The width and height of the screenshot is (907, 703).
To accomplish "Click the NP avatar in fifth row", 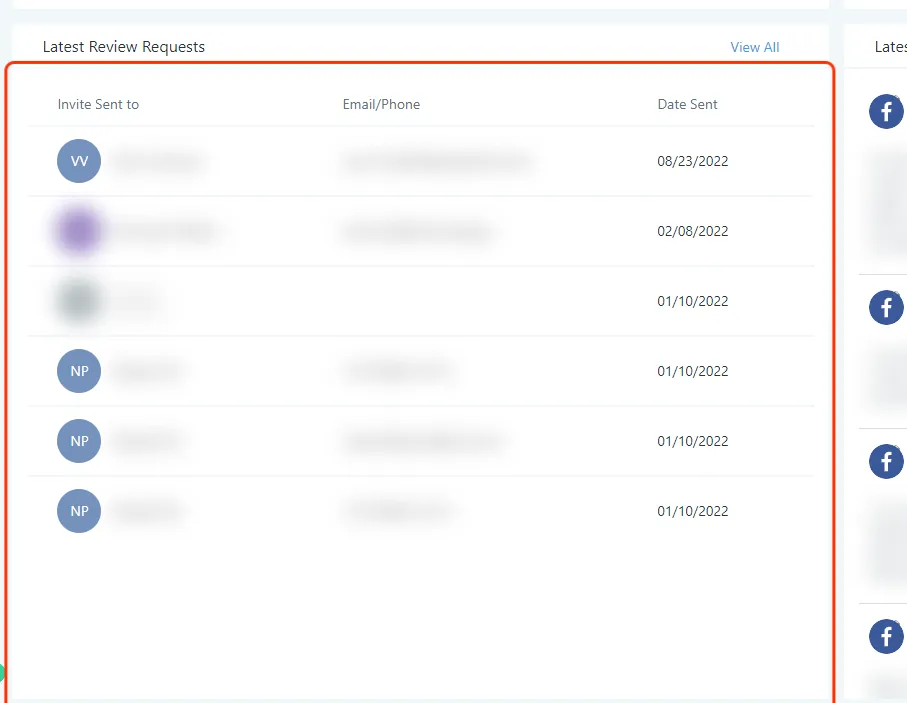I will tap(79, 441).
